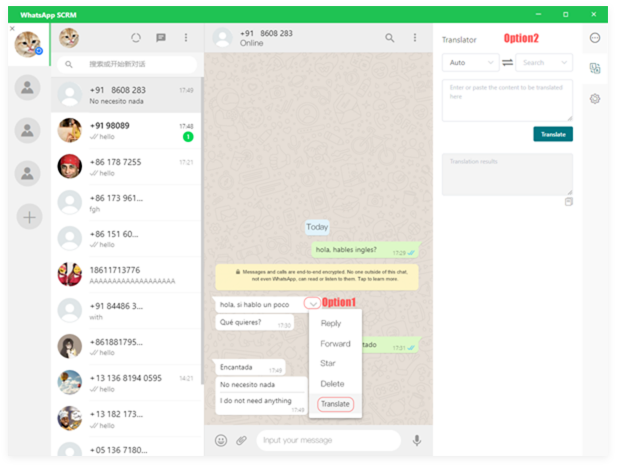
Task: Open the target language Search dropdown
Action: (544, 62)
